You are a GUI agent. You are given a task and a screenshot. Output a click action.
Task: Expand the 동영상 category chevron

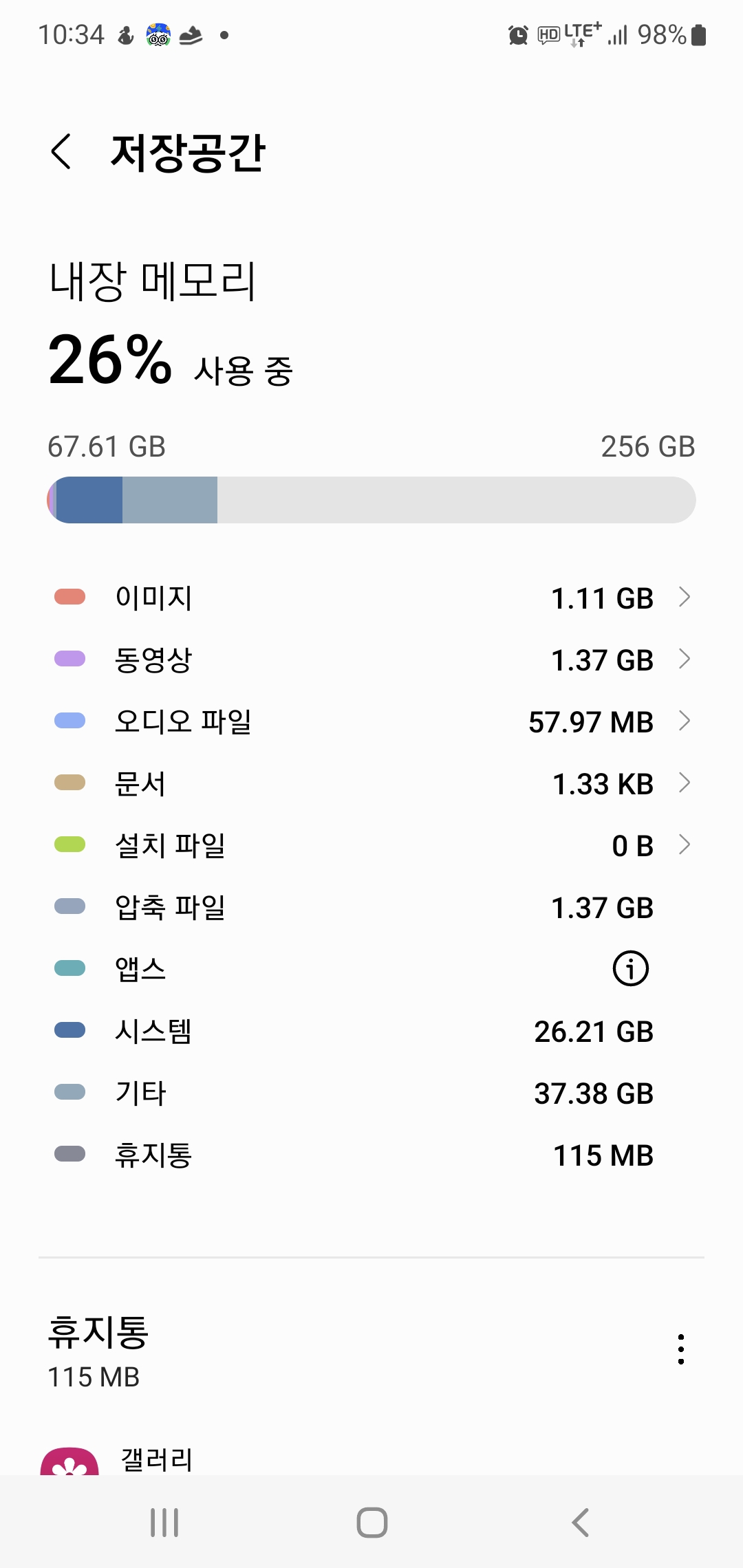[684, 659]
